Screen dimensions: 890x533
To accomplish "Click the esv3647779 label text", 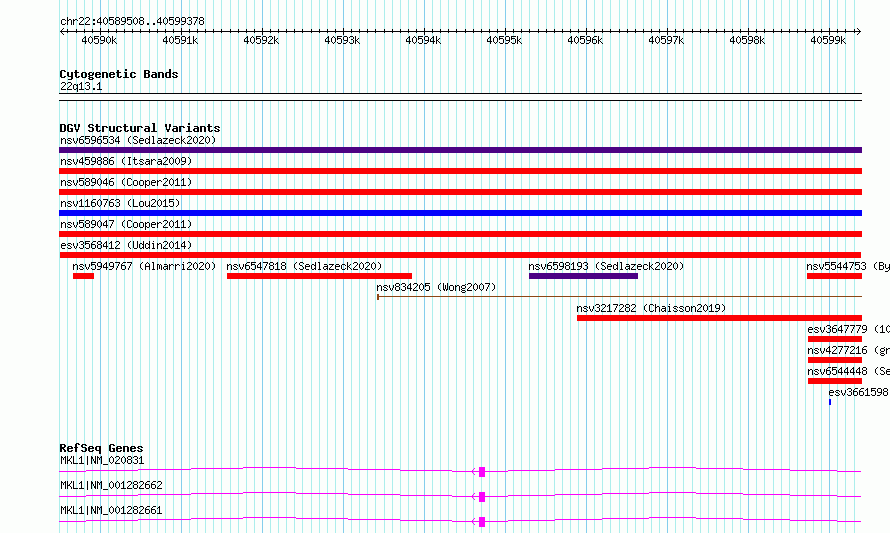I will 837,329.
